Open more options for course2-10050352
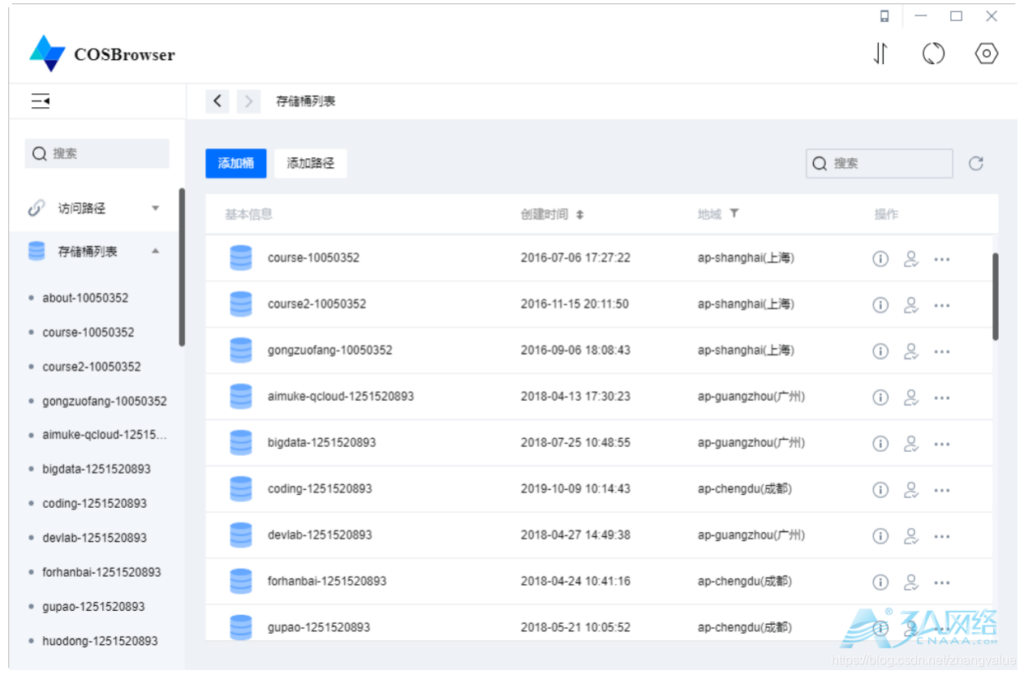Screen dimensions: 1024x675 pos(942,306)
